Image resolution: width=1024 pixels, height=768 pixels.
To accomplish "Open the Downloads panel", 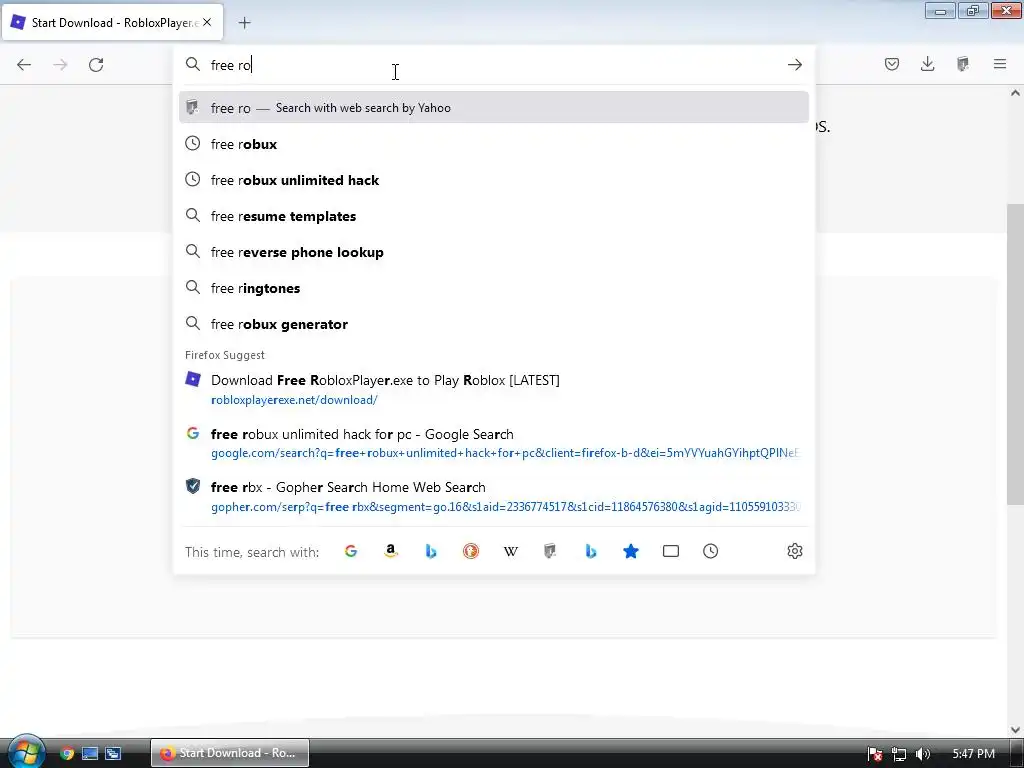I will click(x=927, y=64).
